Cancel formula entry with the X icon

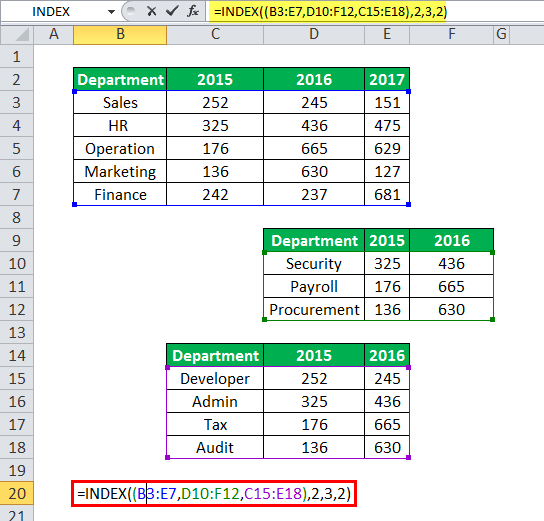(x=152, y=11)
